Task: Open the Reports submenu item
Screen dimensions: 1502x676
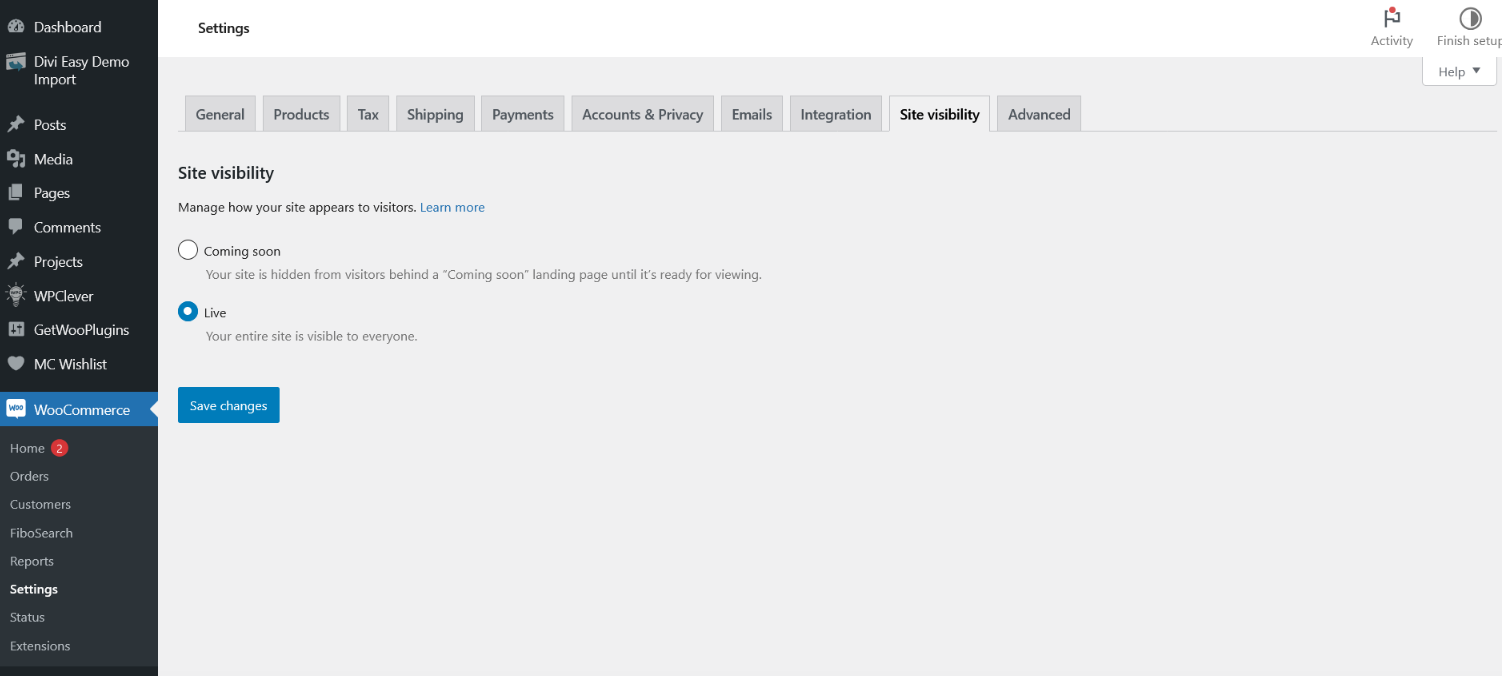Action: coord(32,561)
